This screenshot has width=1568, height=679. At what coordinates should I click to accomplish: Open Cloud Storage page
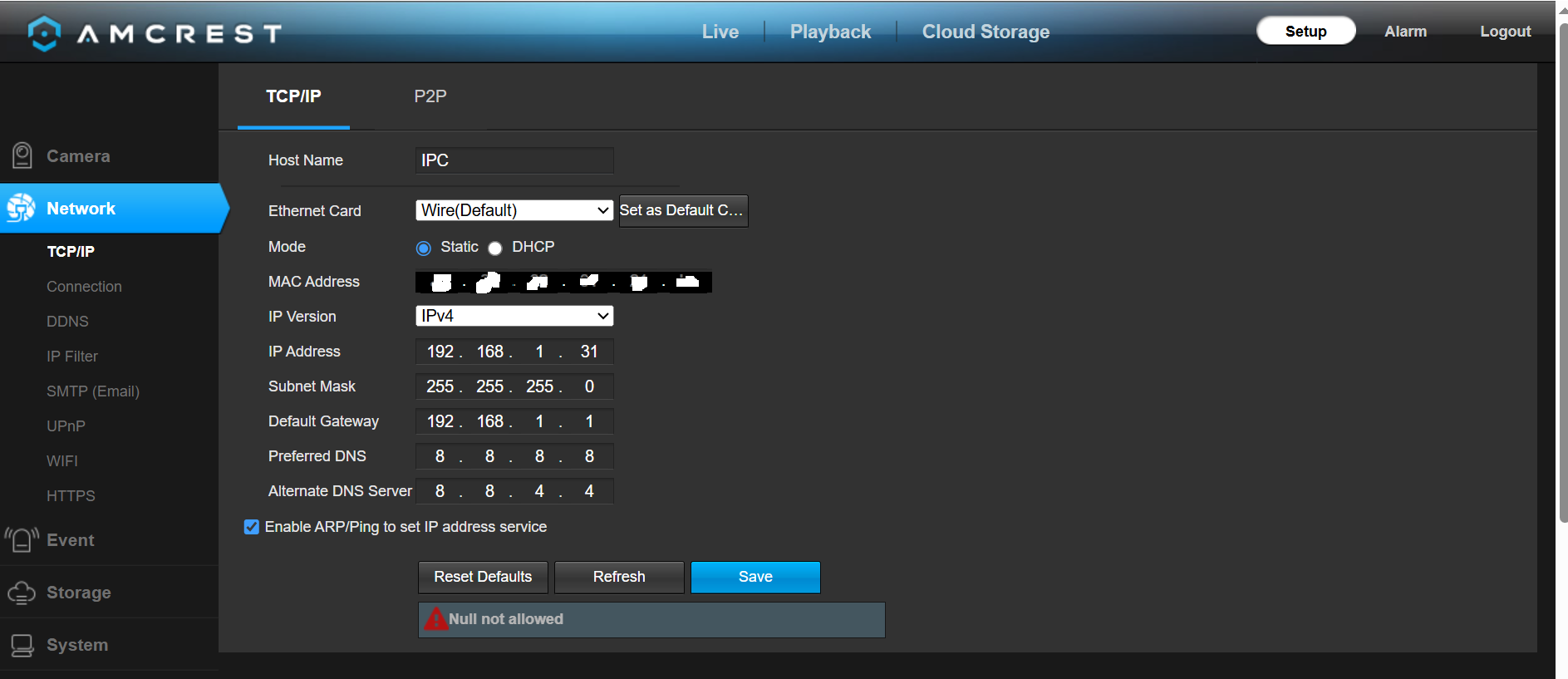[x=986, y=32]
